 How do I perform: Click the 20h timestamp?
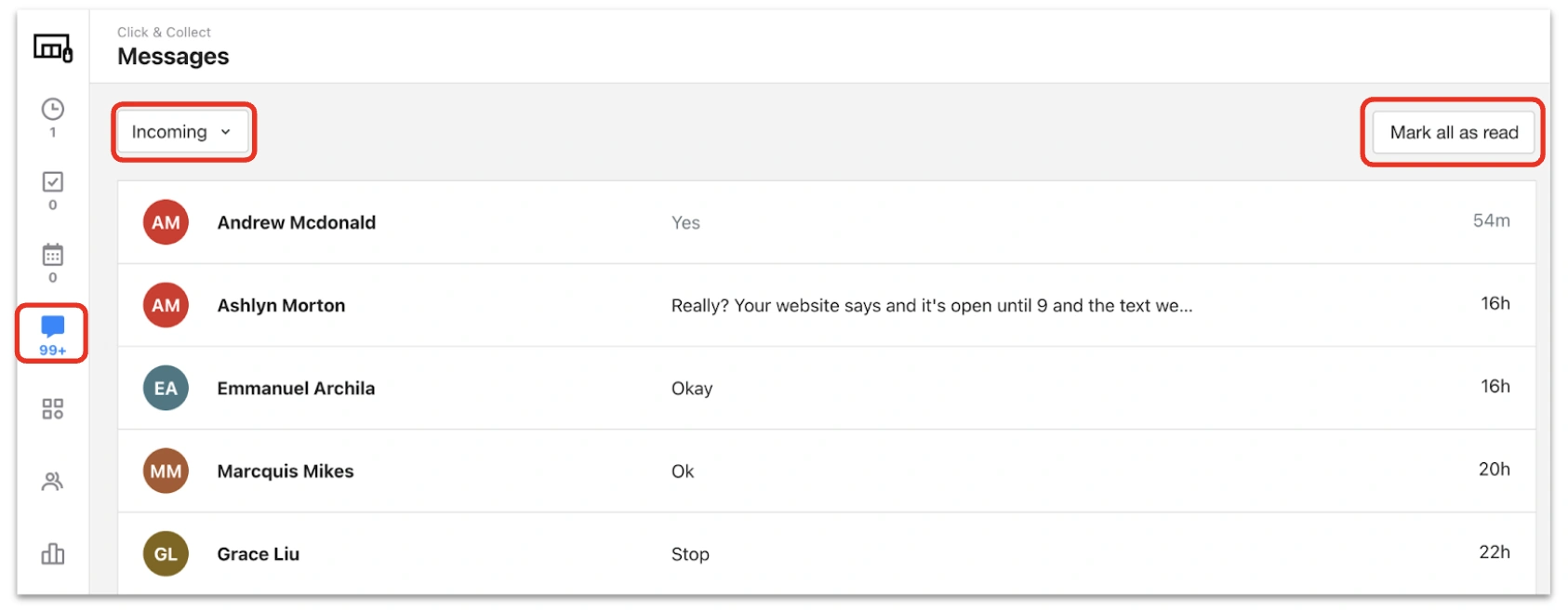click(1495, 469)
